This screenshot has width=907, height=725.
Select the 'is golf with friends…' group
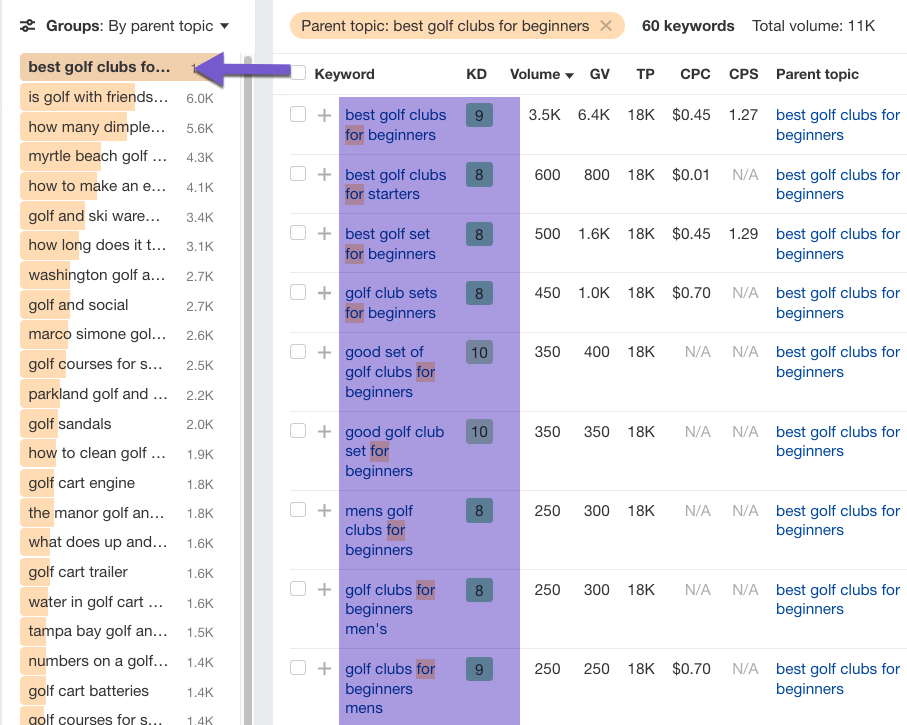120,97
